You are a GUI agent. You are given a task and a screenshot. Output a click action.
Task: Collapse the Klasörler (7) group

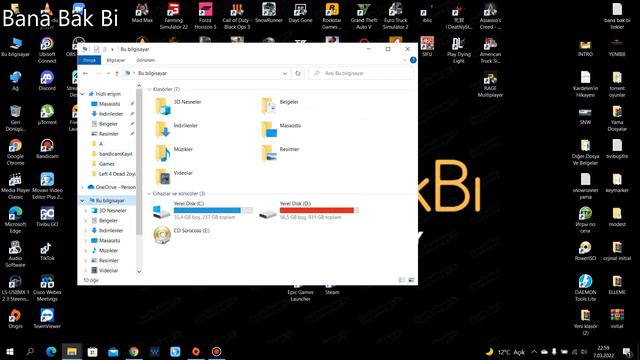[x=149, y=89]
